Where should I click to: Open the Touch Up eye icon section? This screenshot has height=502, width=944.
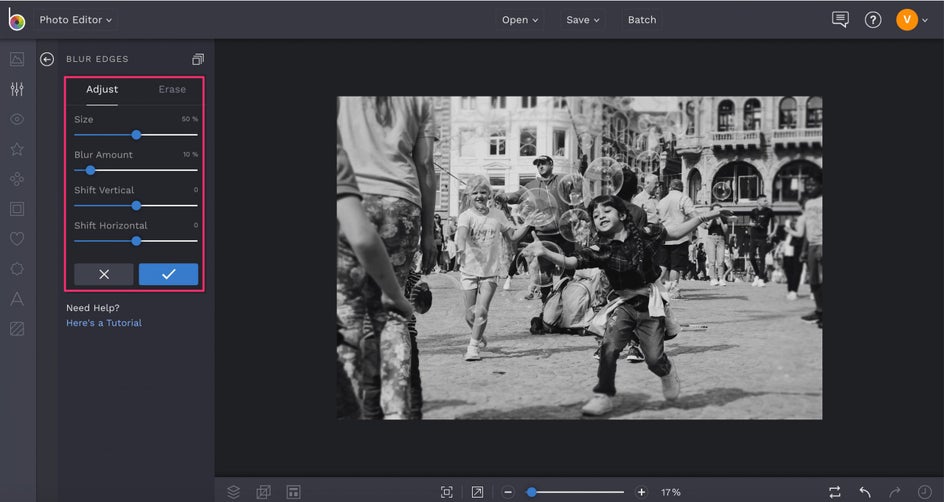pos(17,119)
